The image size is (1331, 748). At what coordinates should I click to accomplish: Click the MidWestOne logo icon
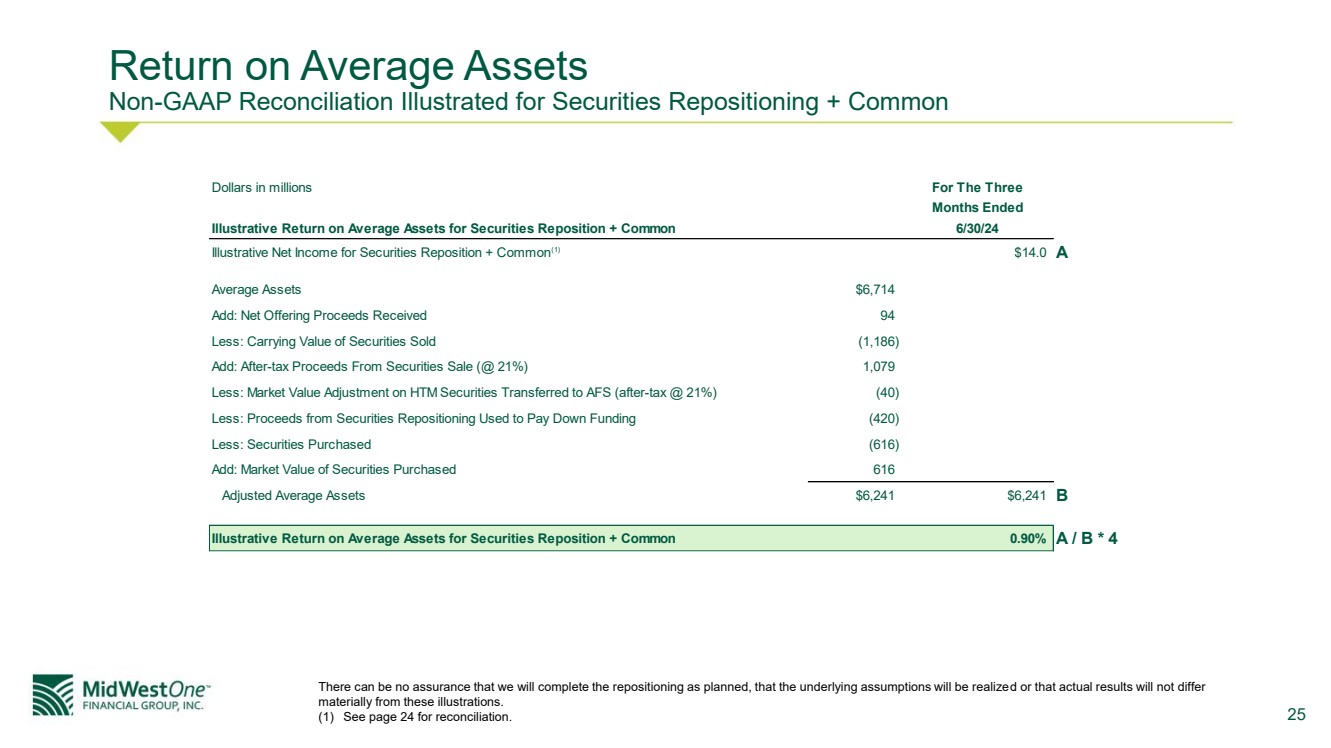[53, 695]
